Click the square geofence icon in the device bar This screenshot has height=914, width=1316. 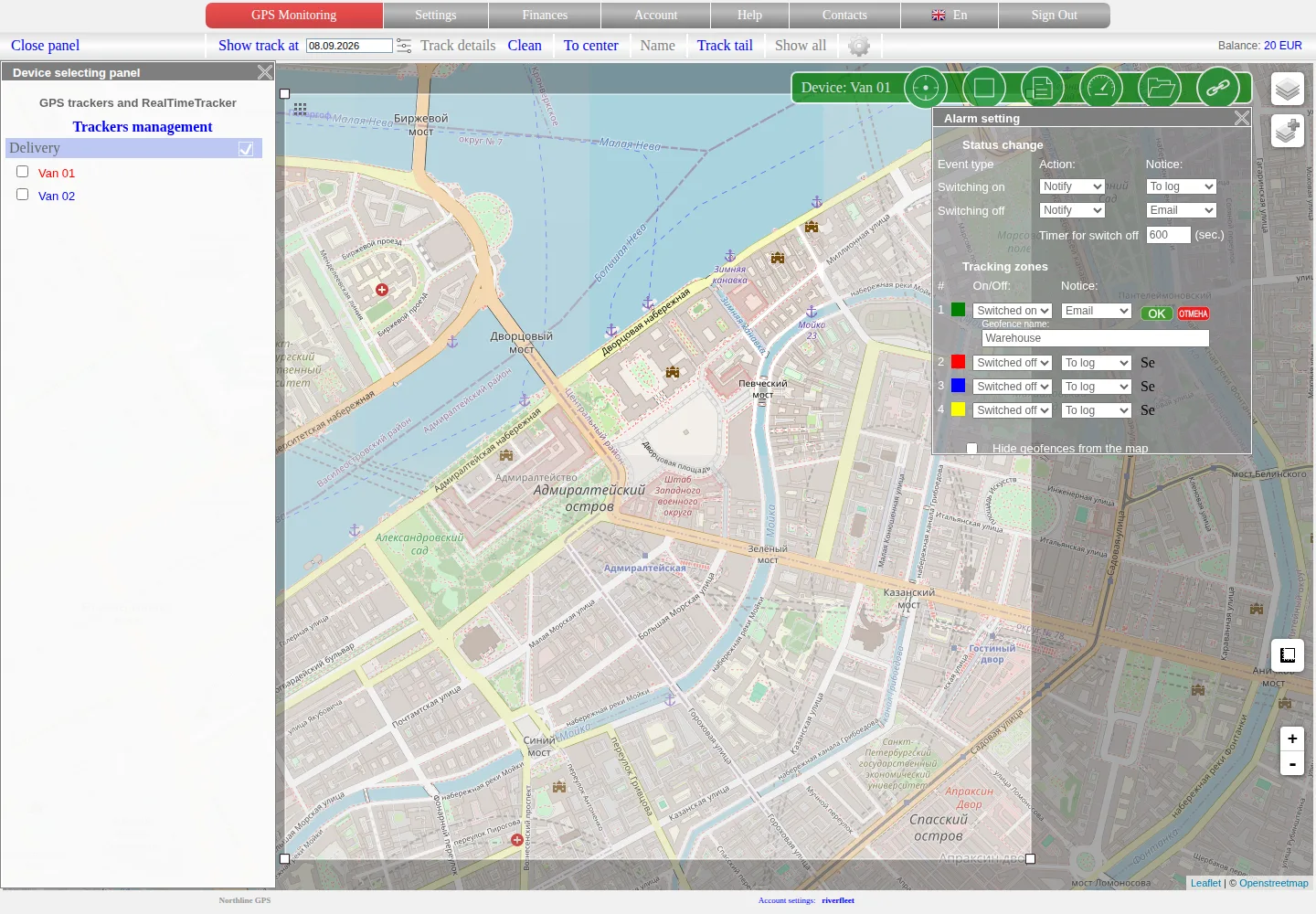pos(984,88)
